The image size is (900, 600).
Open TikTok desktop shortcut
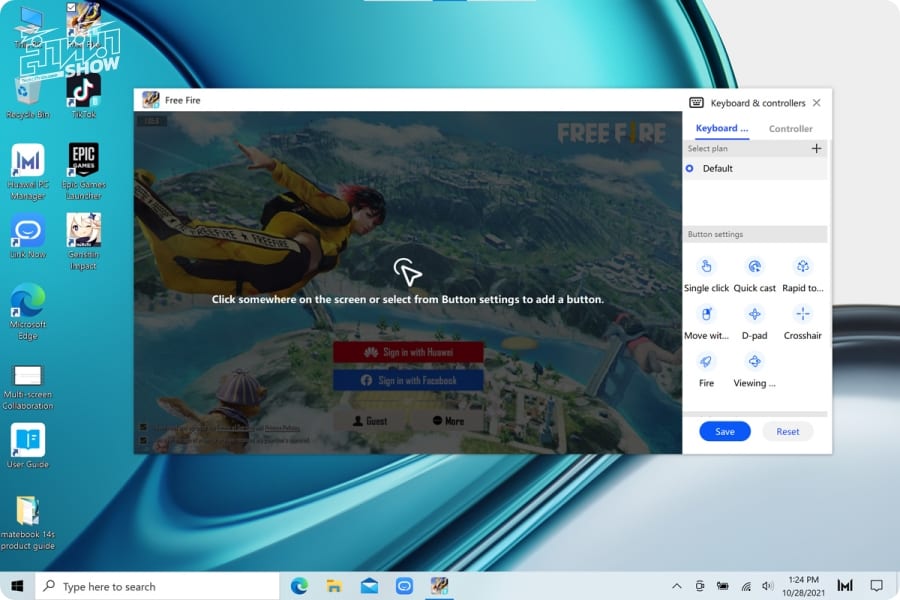(84, 96)
